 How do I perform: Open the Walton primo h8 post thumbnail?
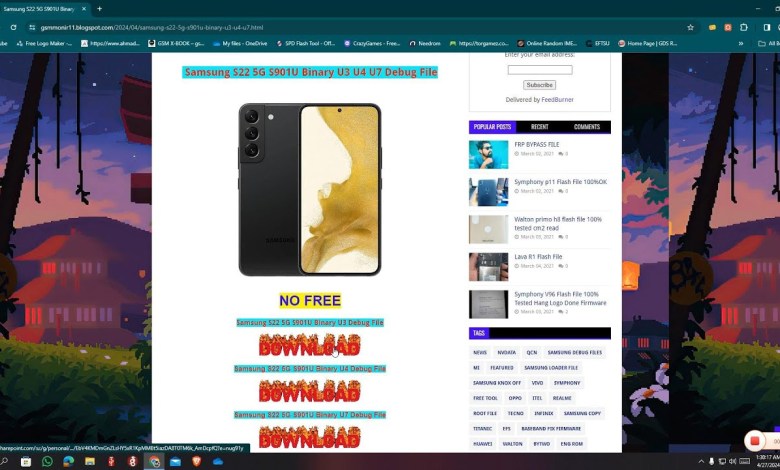[488, 229]
